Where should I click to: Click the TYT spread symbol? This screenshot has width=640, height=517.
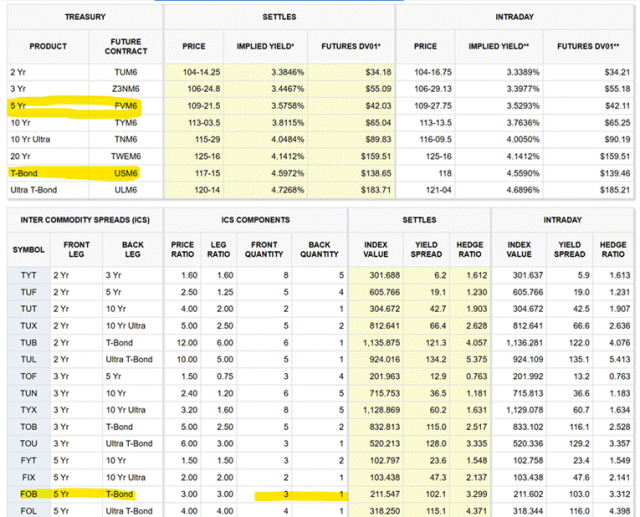coord(27,275)
